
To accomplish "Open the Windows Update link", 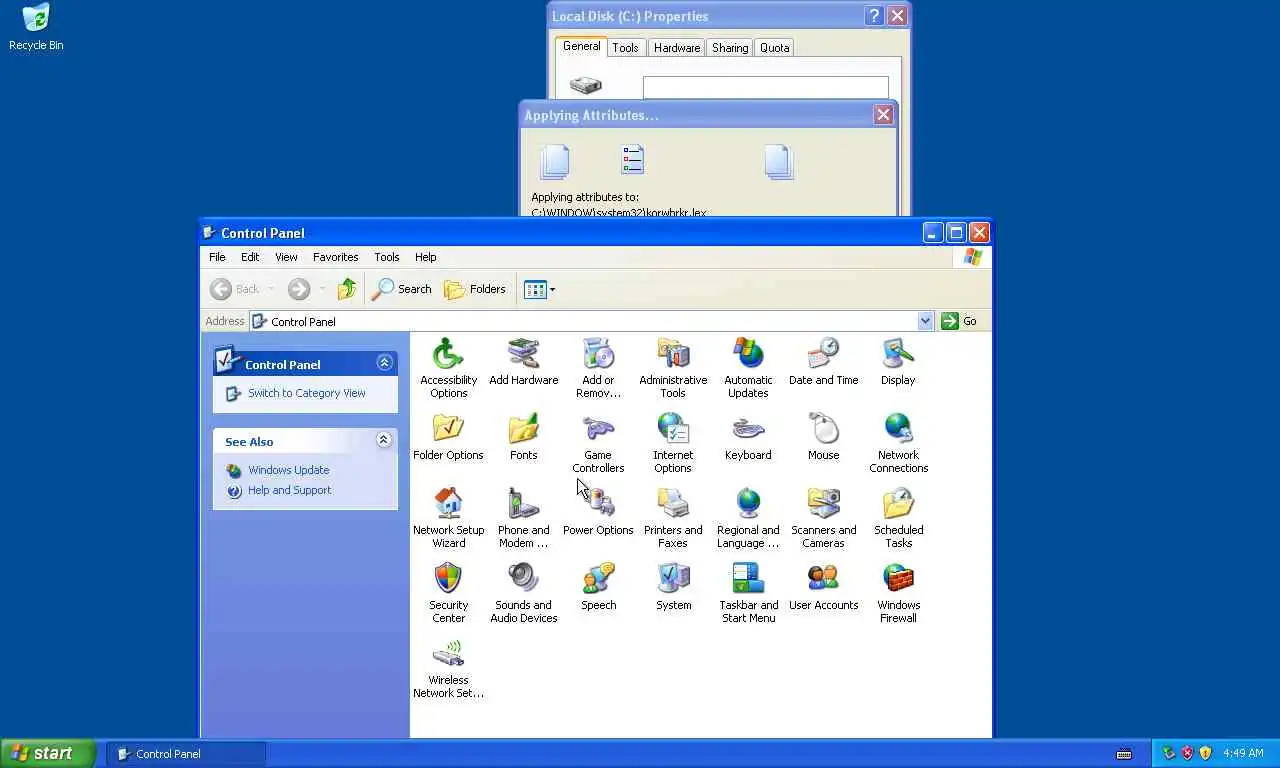I will [288, 470].
